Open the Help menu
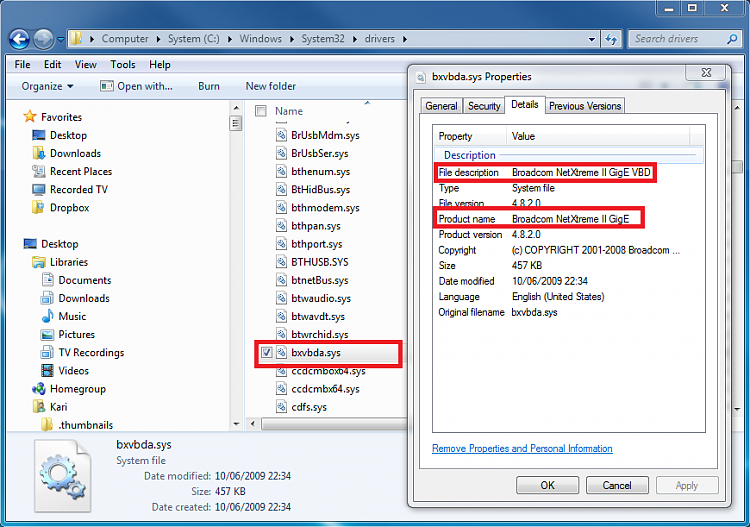750x527 pixels. [x=160, y=65]
